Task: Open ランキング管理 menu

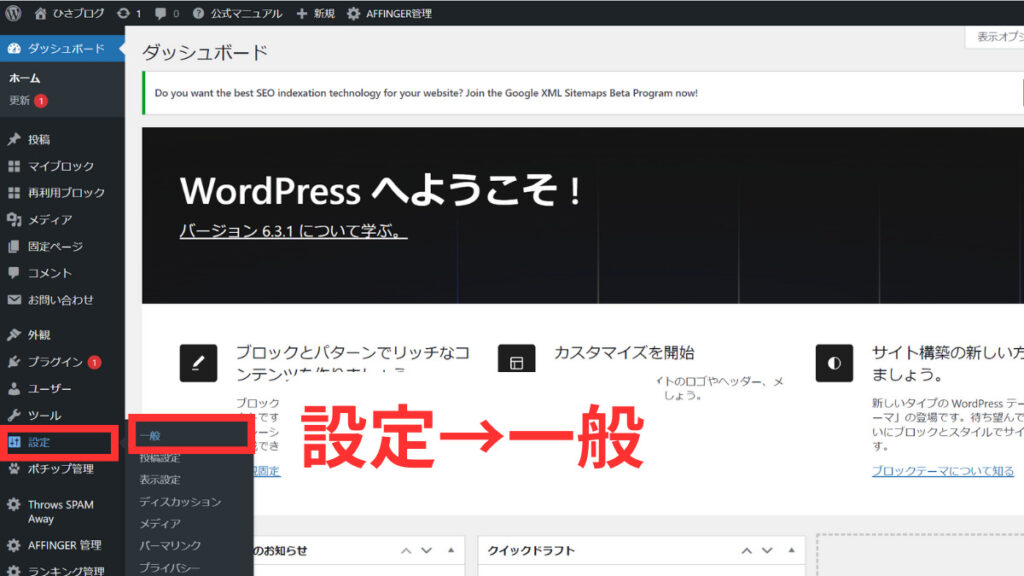Action: tap(62, 570)
